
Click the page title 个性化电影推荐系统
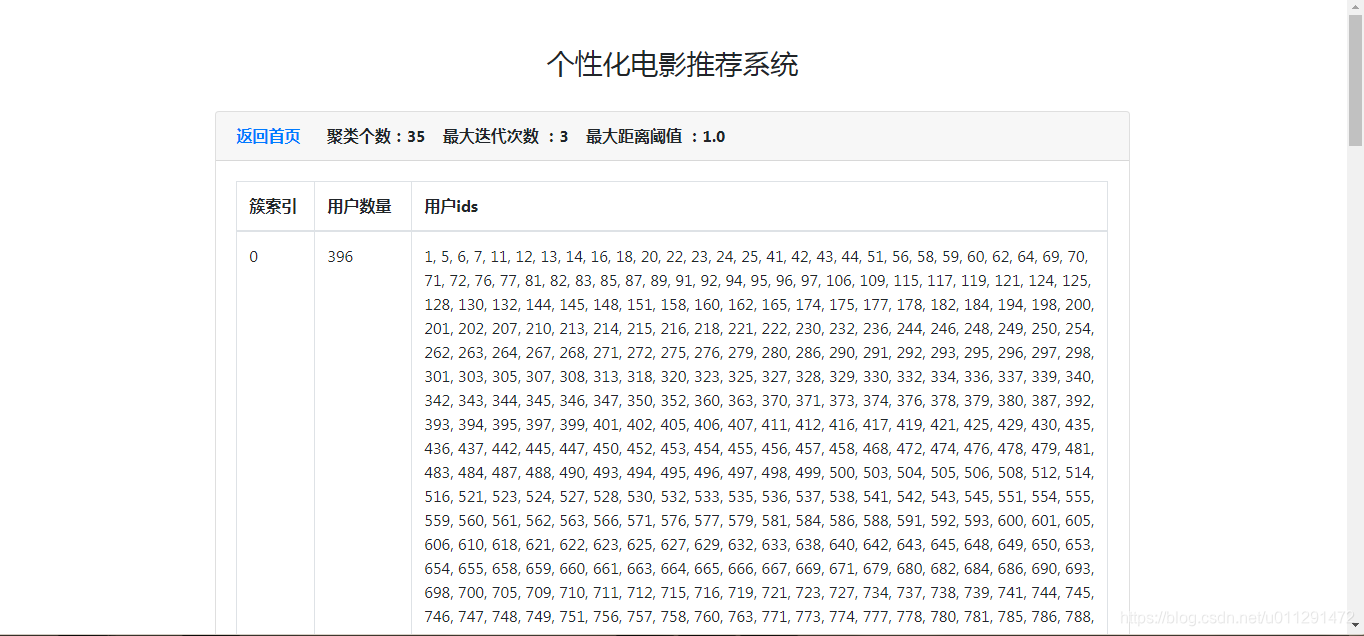[x=671, y=63]
